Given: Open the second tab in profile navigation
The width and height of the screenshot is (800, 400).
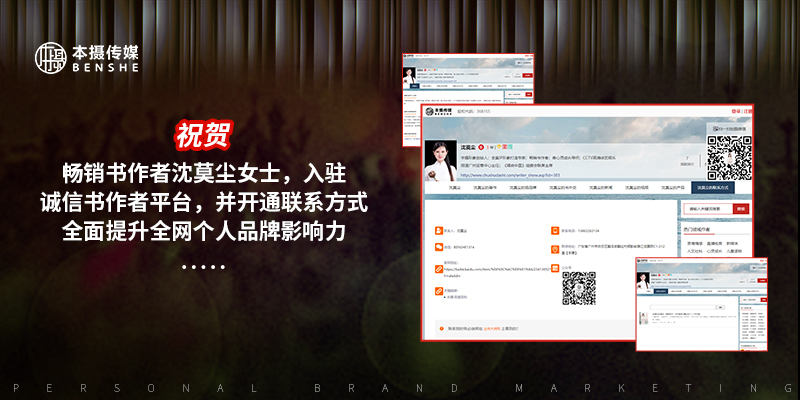Looking at the screenshot, I should pos(489,187).
